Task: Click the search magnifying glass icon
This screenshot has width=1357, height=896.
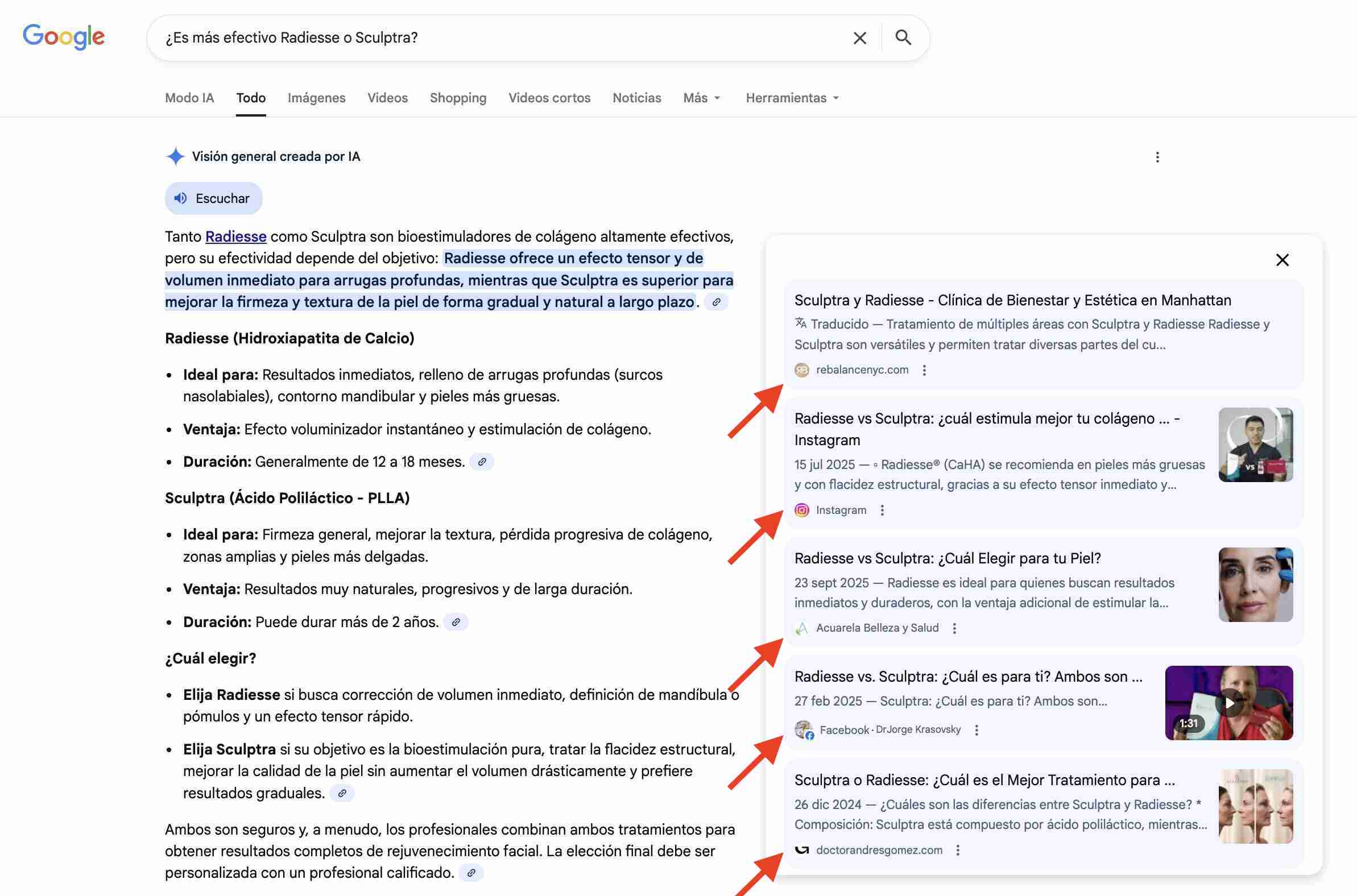Action: 903,38
